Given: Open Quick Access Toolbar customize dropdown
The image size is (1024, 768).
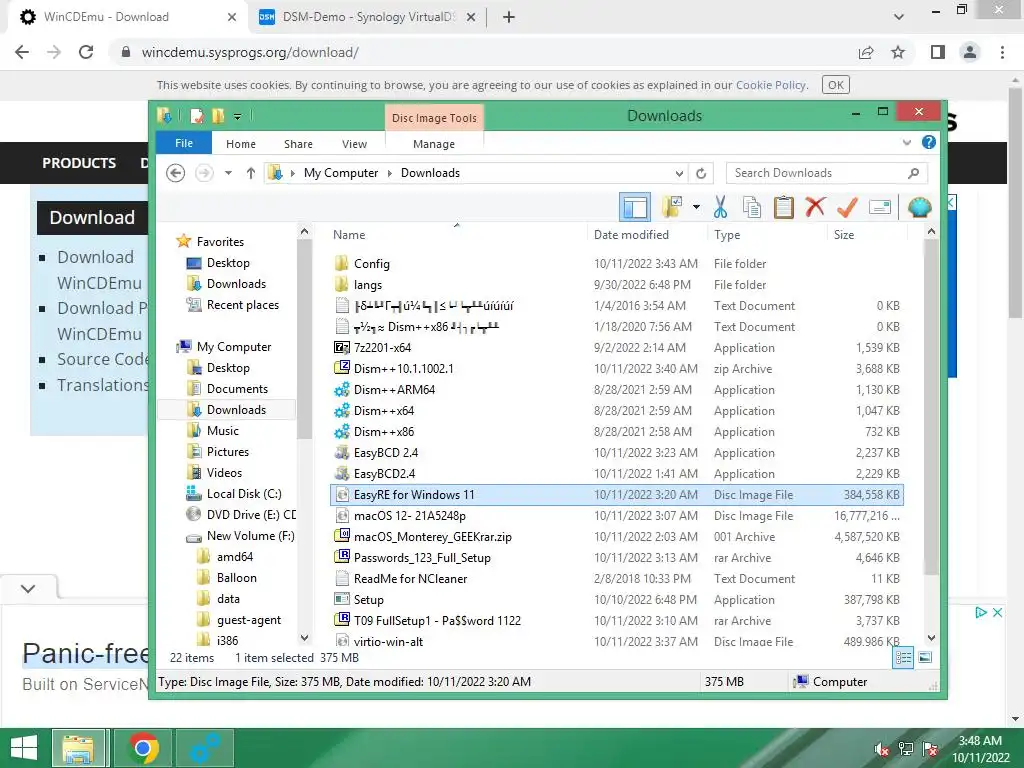Looking at the screenshot, I should [x=238, y=116].
